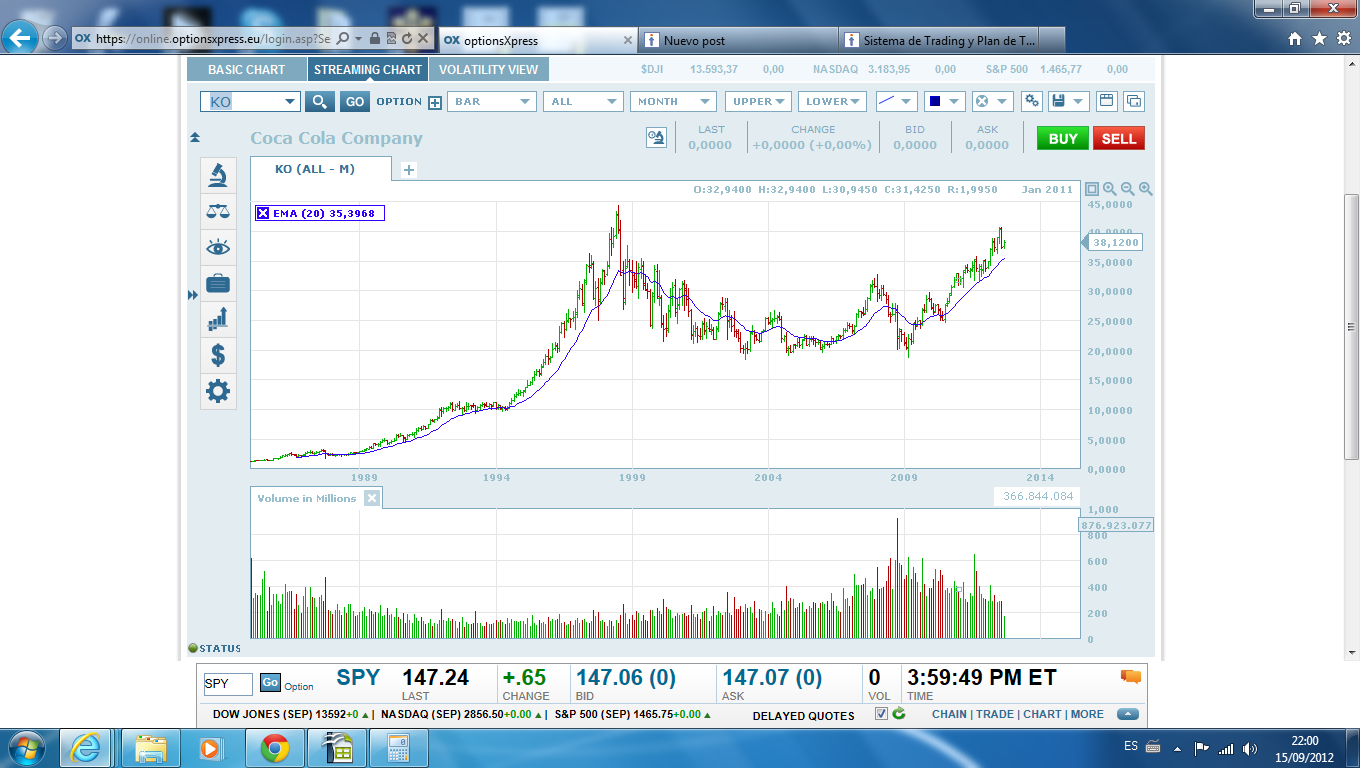Open the eye watchlist icon in sidebar
This screenshot has width=1360, height=768.
click(x=218, y=247)
